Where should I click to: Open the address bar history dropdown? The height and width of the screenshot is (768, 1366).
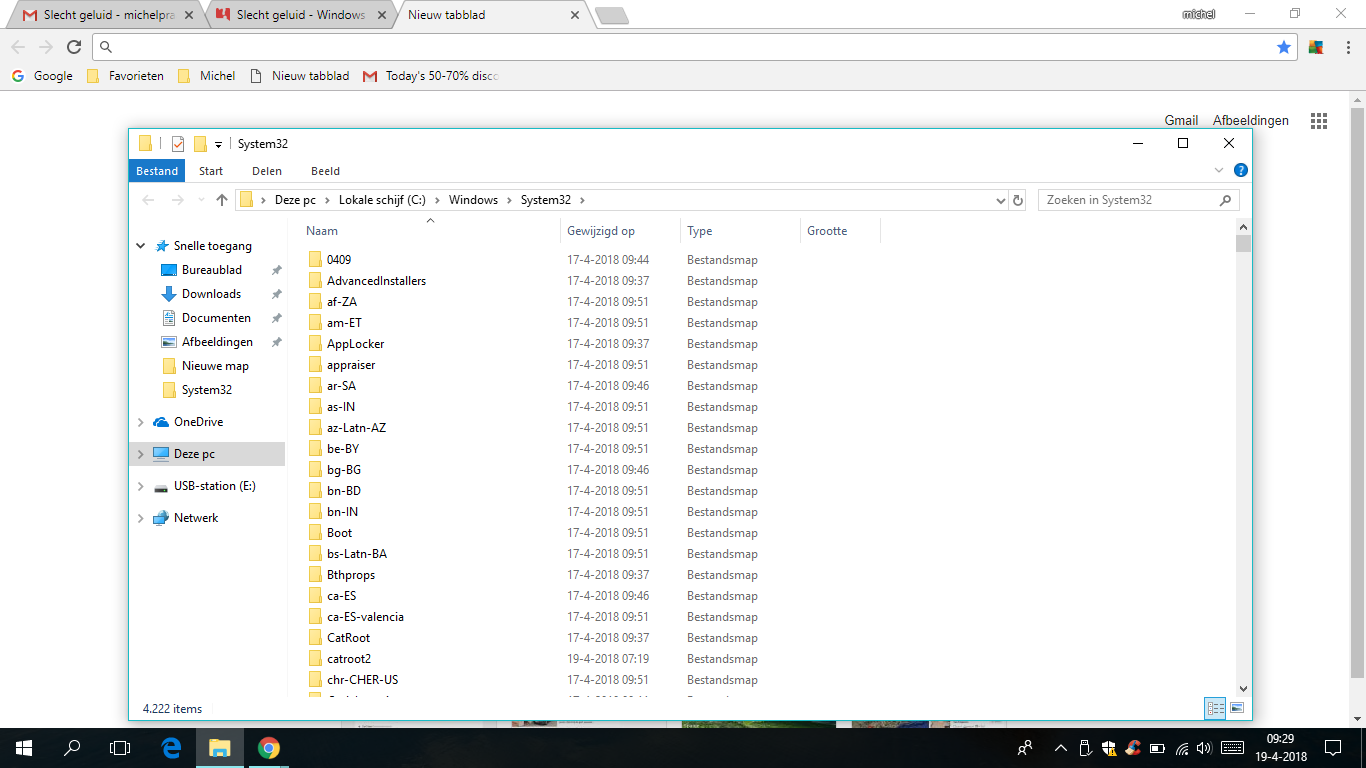1001,200
